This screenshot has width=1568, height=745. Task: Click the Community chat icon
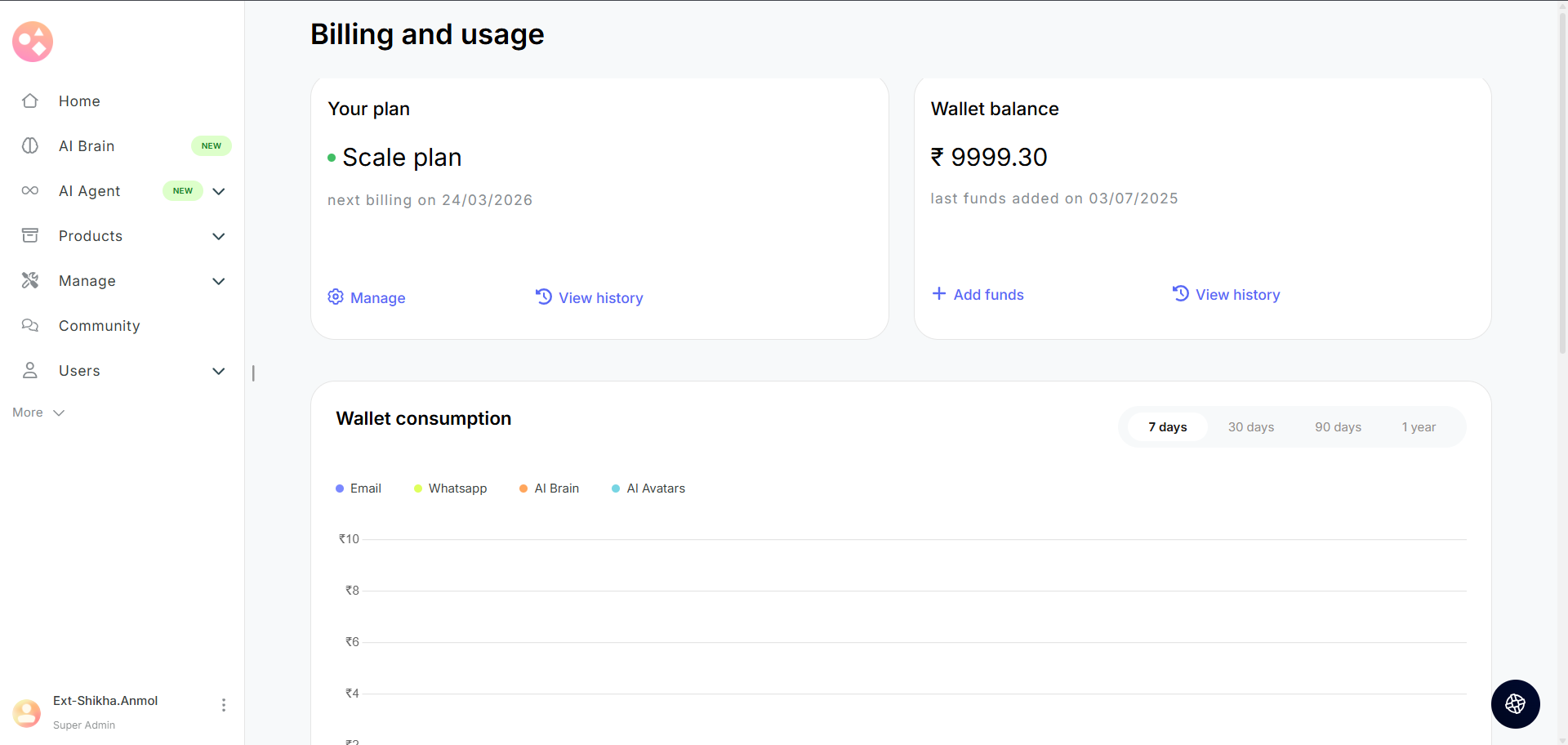point(30,326)
